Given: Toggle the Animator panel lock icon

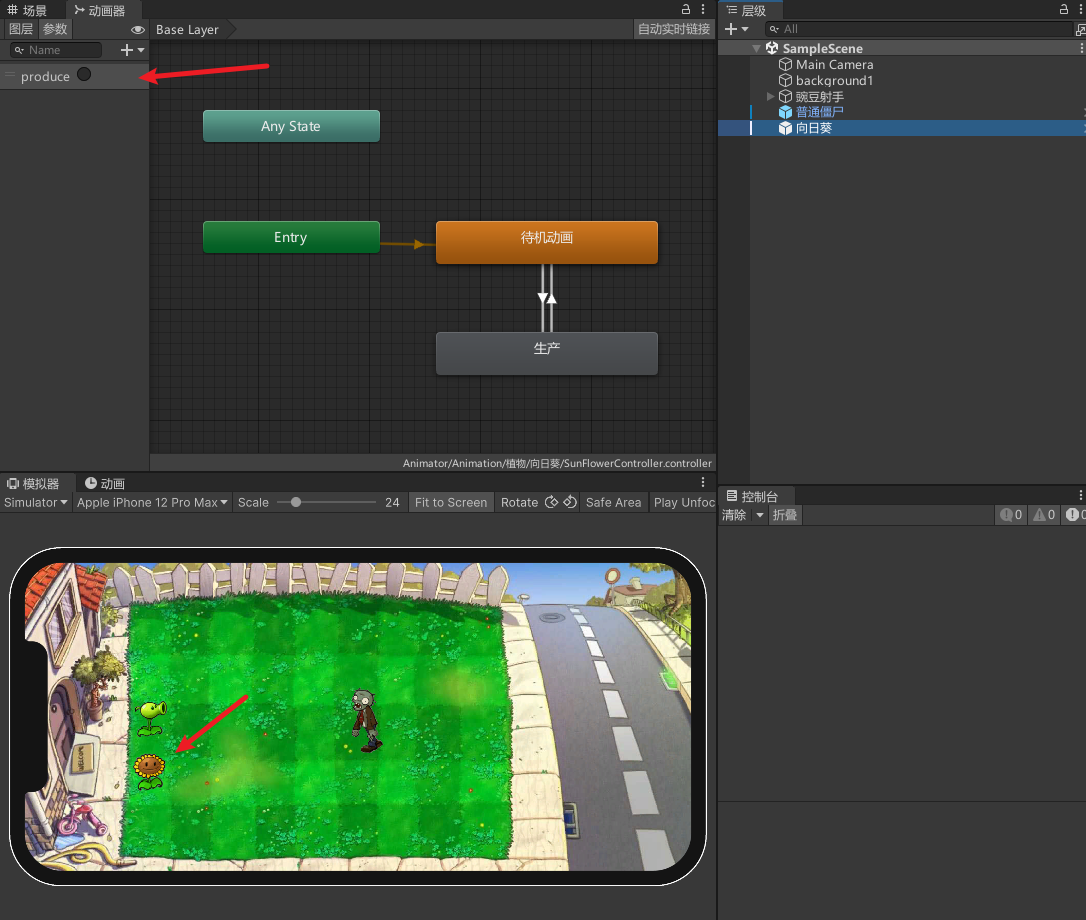Looking at the screenshot, I should (686, 9).
